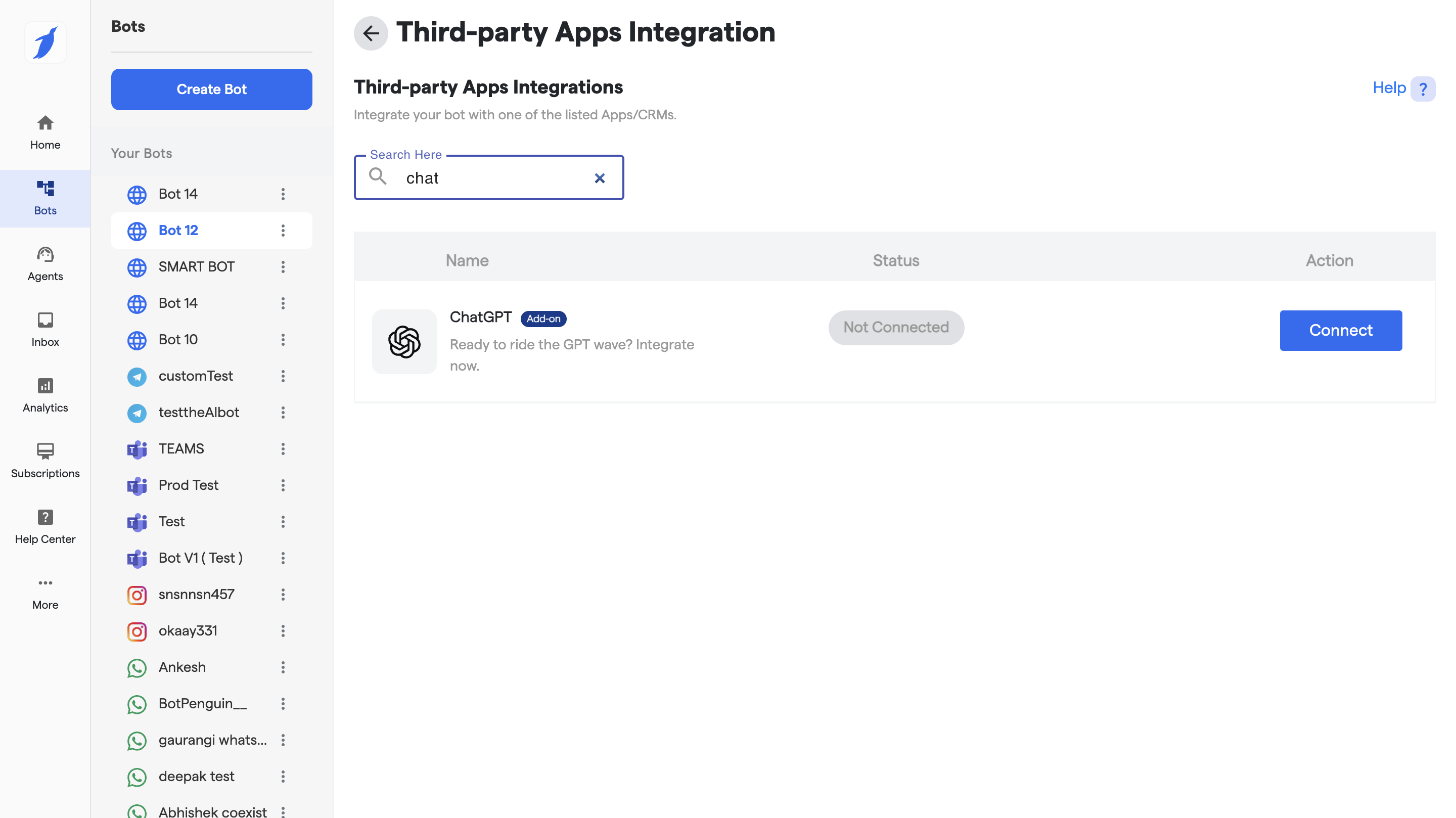Viewport: 1456px width, 818px height.
Task: Open the Help Center sidebar icon
Action: point(45,526)
